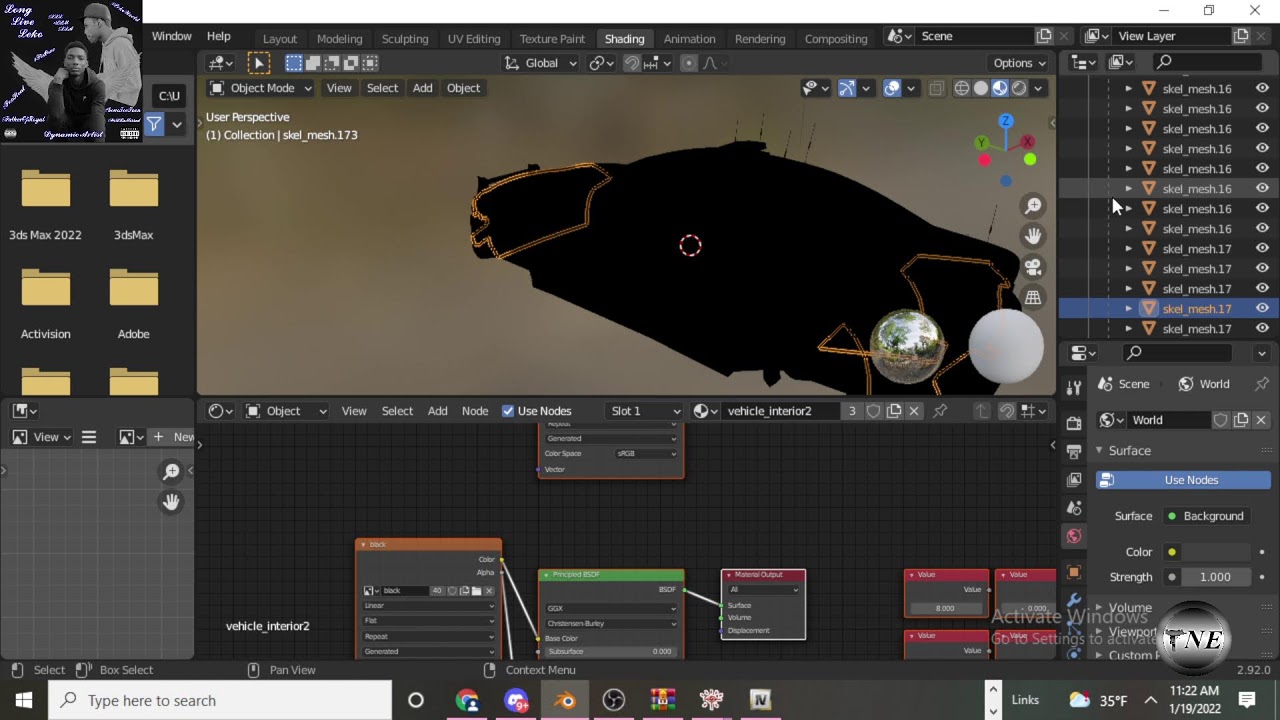
Task: Open the View Layer properties tab
Action: [1074, 479]
